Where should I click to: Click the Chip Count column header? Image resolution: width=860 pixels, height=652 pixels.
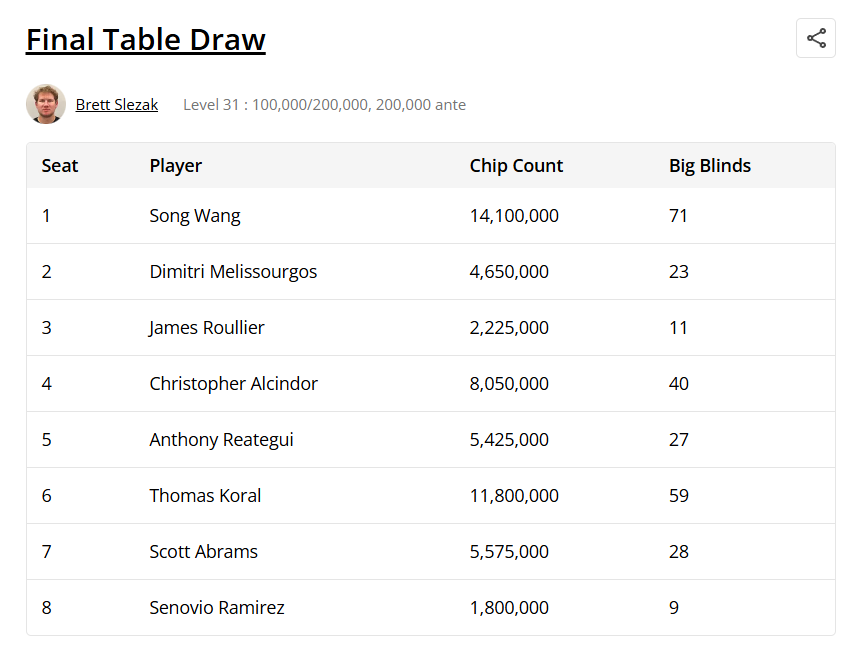516,166
